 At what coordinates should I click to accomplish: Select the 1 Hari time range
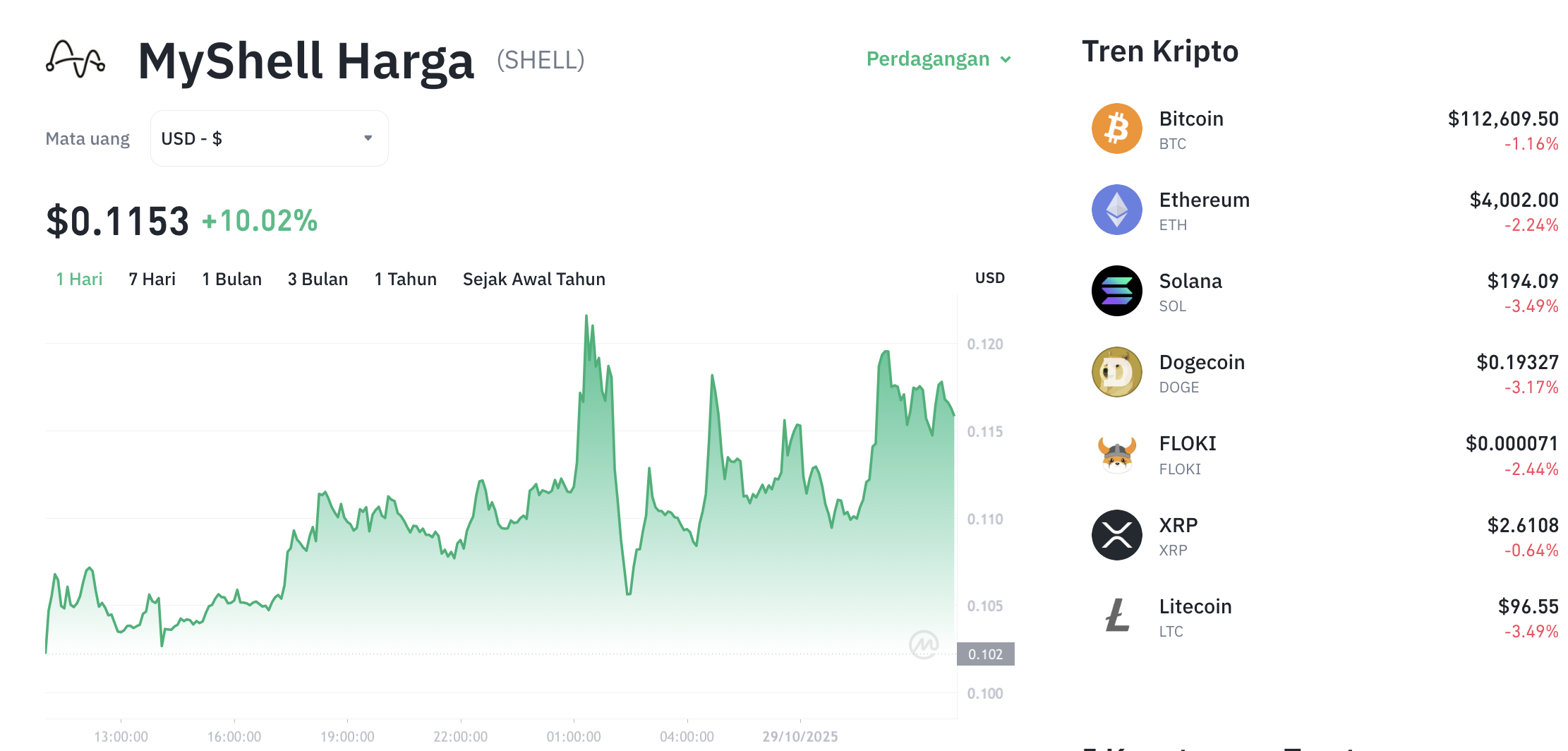pyautogui.click(x=79, y=280)
